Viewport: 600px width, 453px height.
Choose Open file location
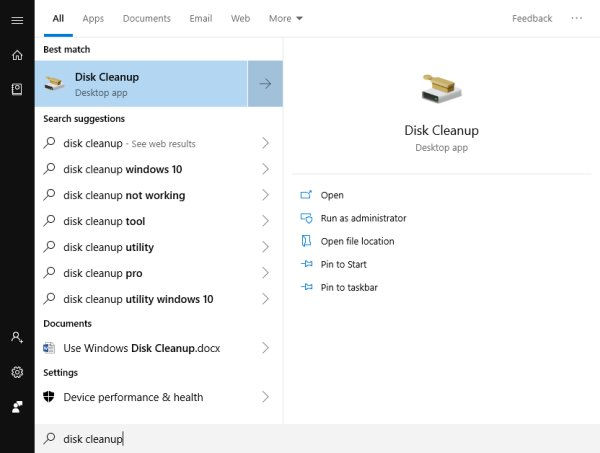coord(357,241)
